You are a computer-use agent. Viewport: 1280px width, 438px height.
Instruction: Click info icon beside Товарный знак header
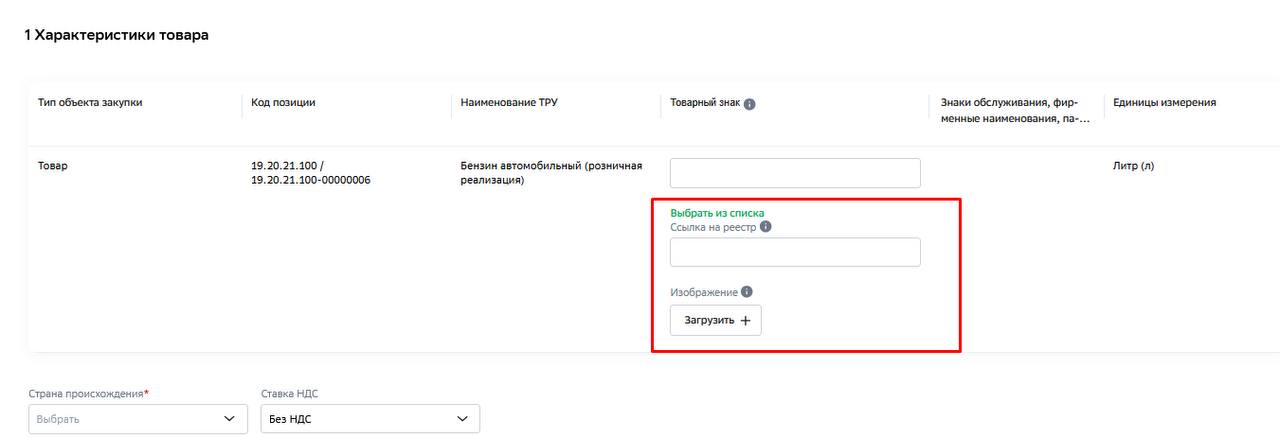(750, 103)
